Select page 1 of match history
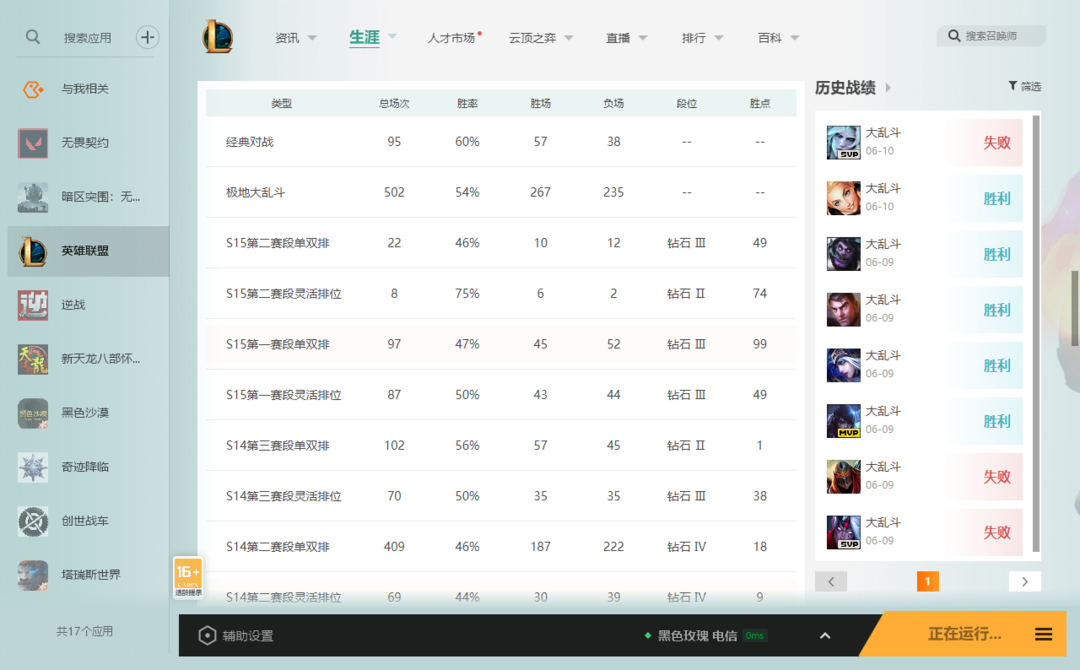This screenshot has height=670, width=1080. (x=928, y=581)
